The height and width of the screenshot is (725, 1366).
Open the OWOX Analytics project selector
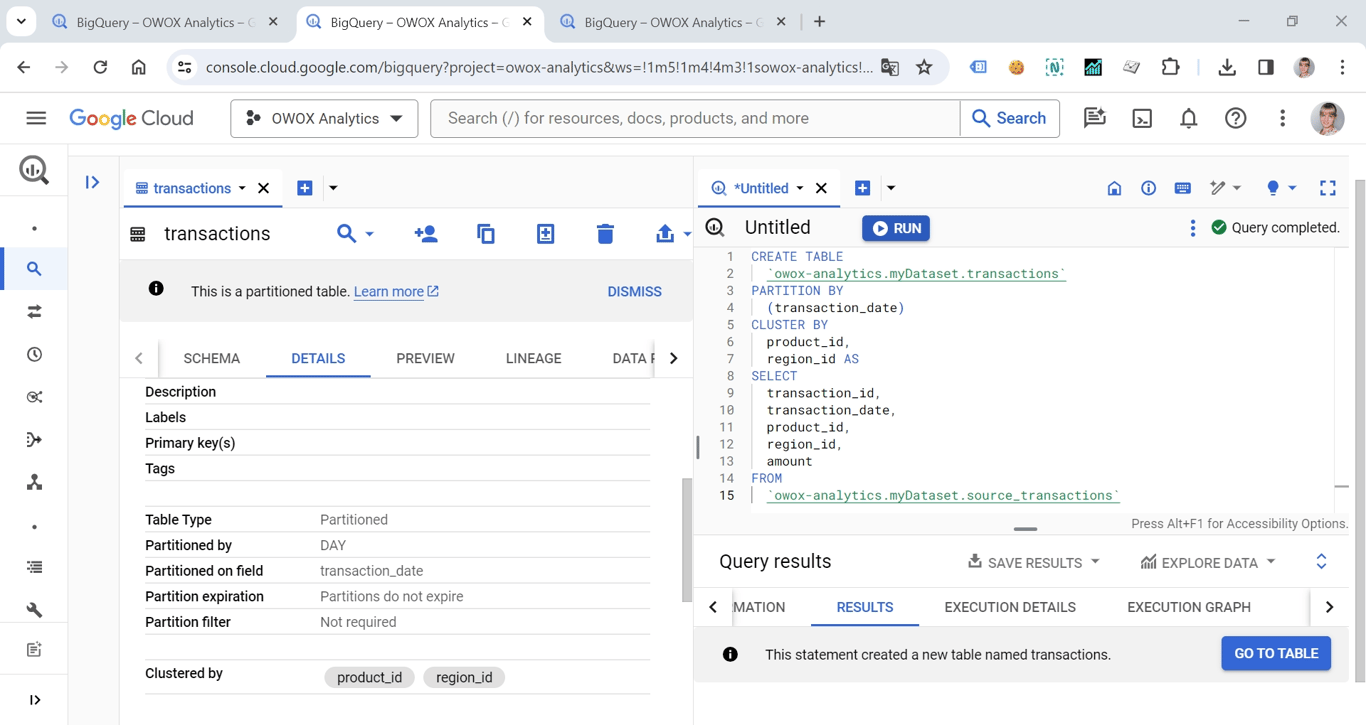tap(324, 118)
